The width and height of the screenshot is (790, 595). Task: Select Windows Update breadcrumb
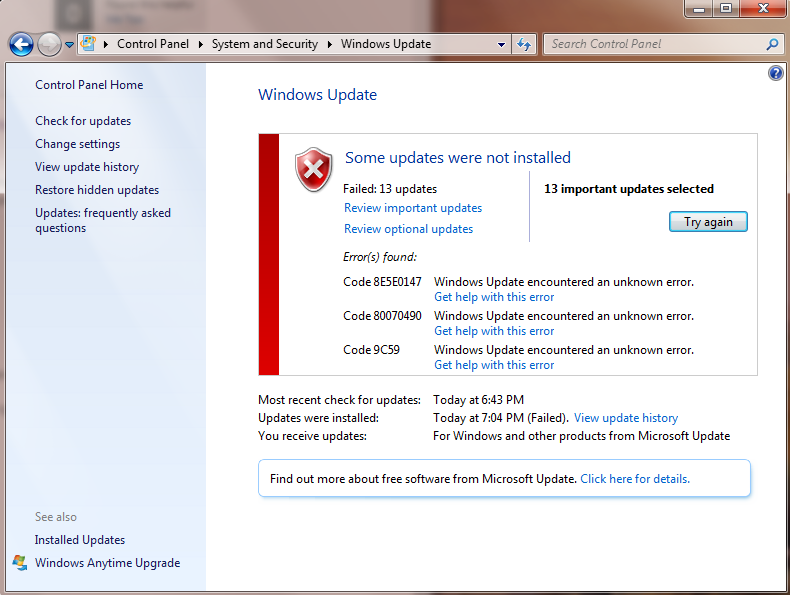386,44
